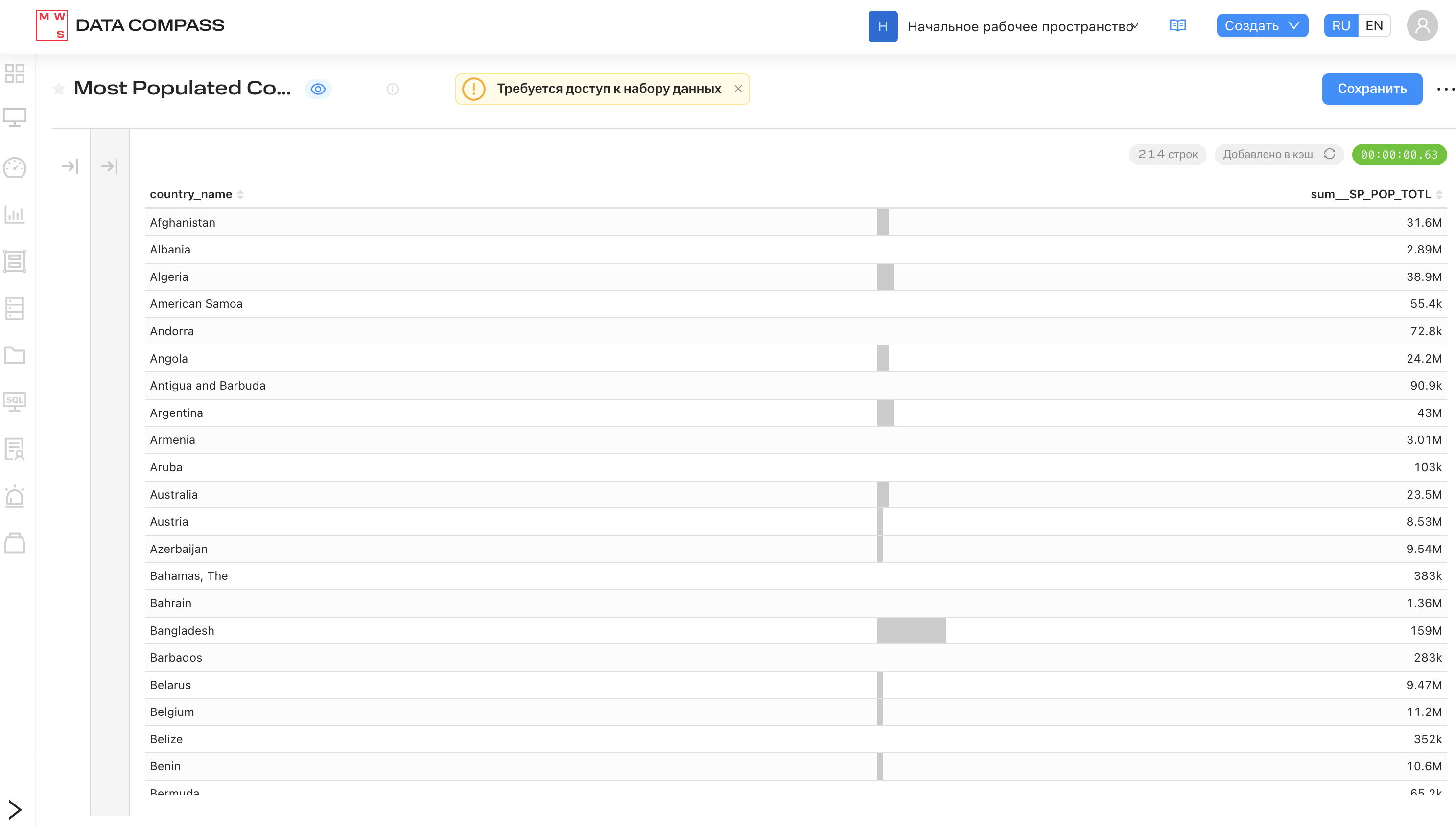This screenshot has width=1456, height=827.
Task: Switch interface language to RU
Action: click(x=1340, y=25)
